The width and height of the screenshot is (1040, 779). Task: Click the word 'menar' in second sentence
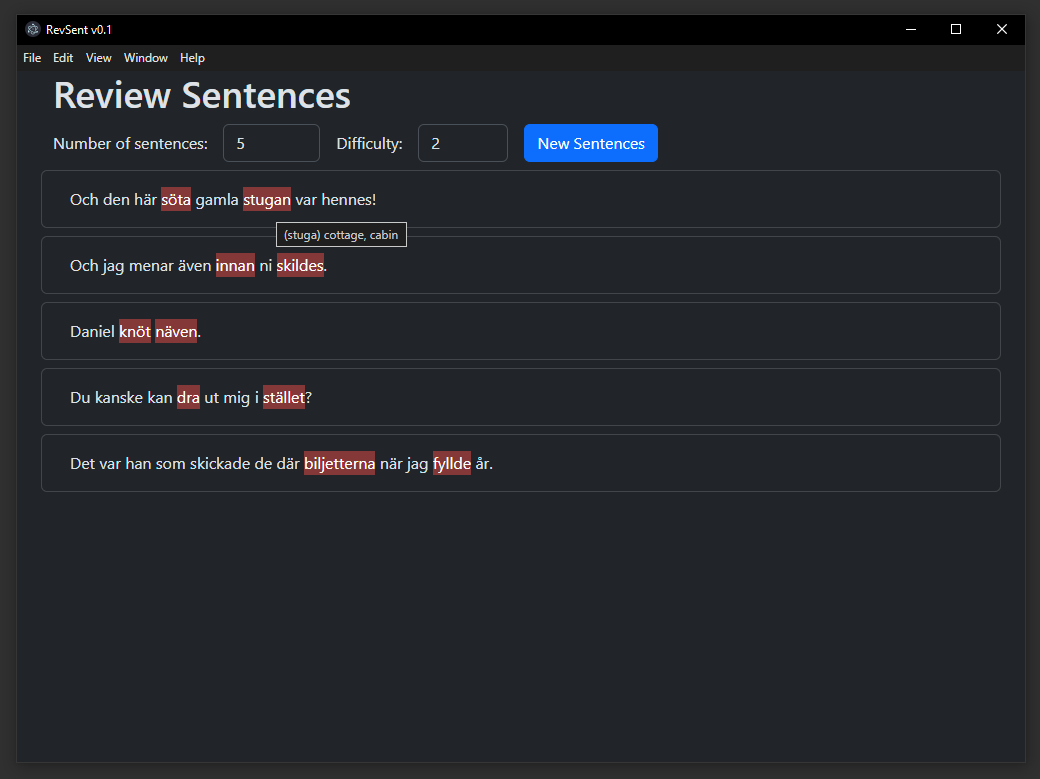[151, 265]
